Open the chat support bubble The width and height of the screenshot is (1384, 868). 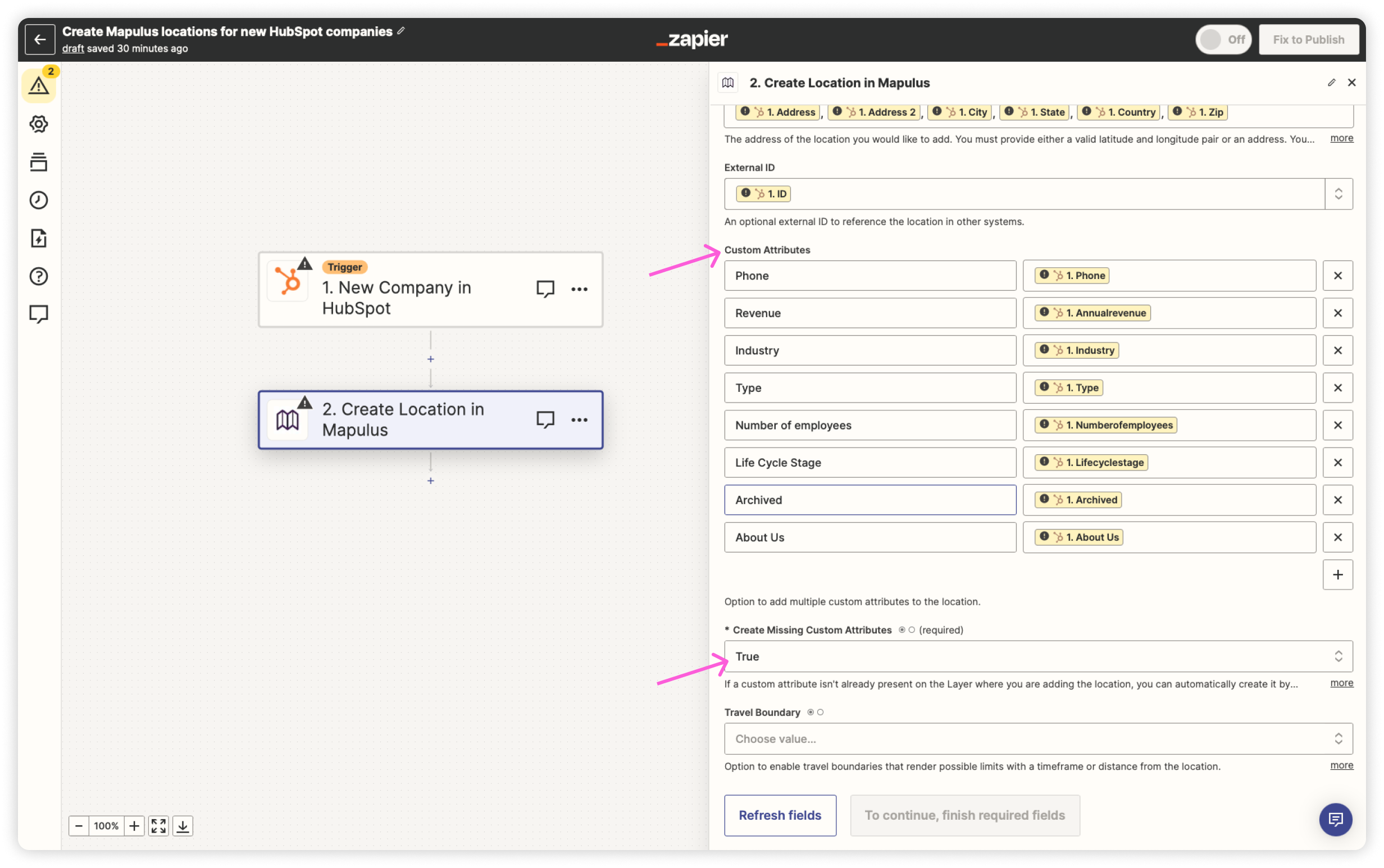1335,819
